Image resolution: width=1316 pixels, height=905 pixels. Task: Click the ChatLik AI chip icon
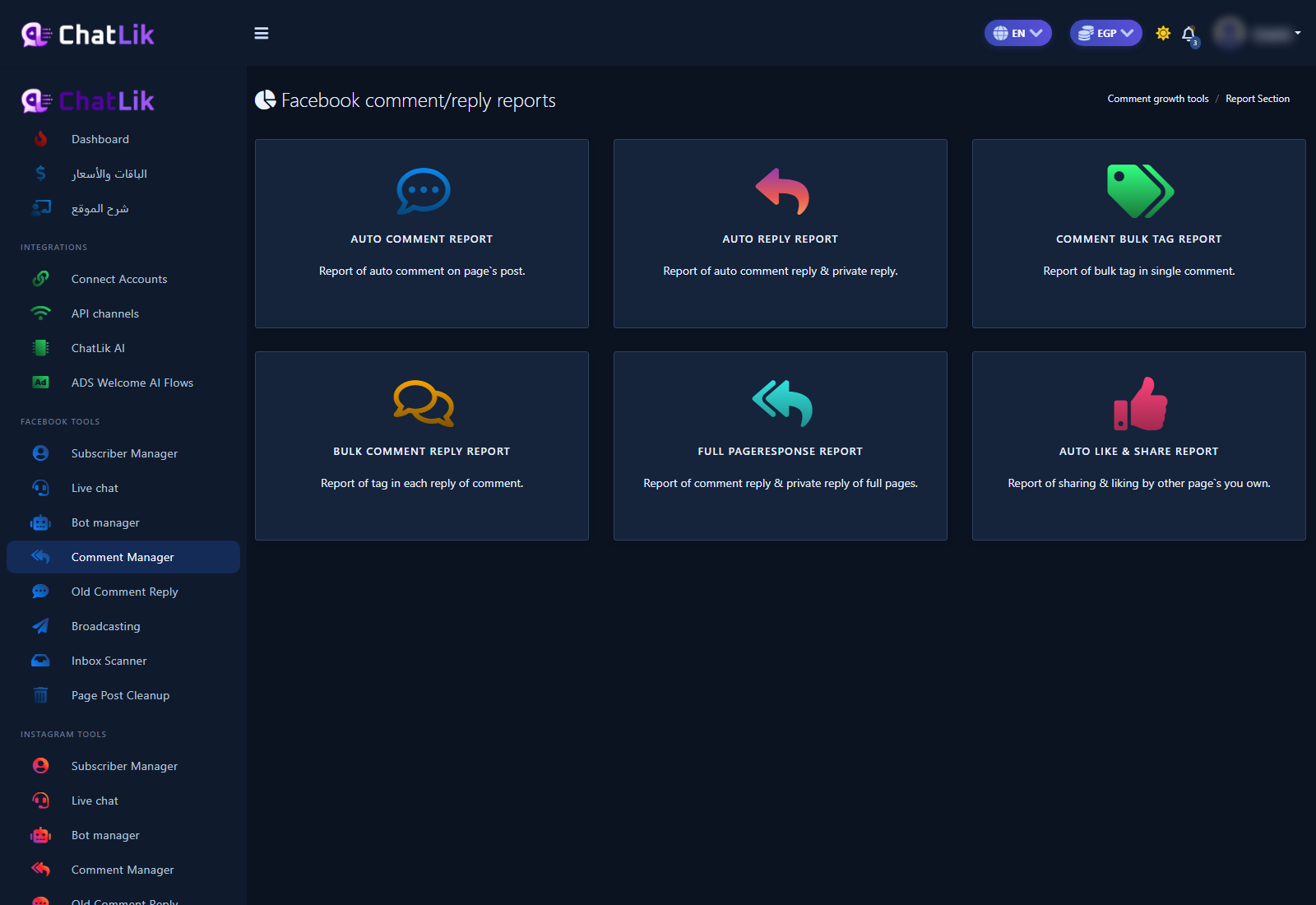click(x=40, y=348)
